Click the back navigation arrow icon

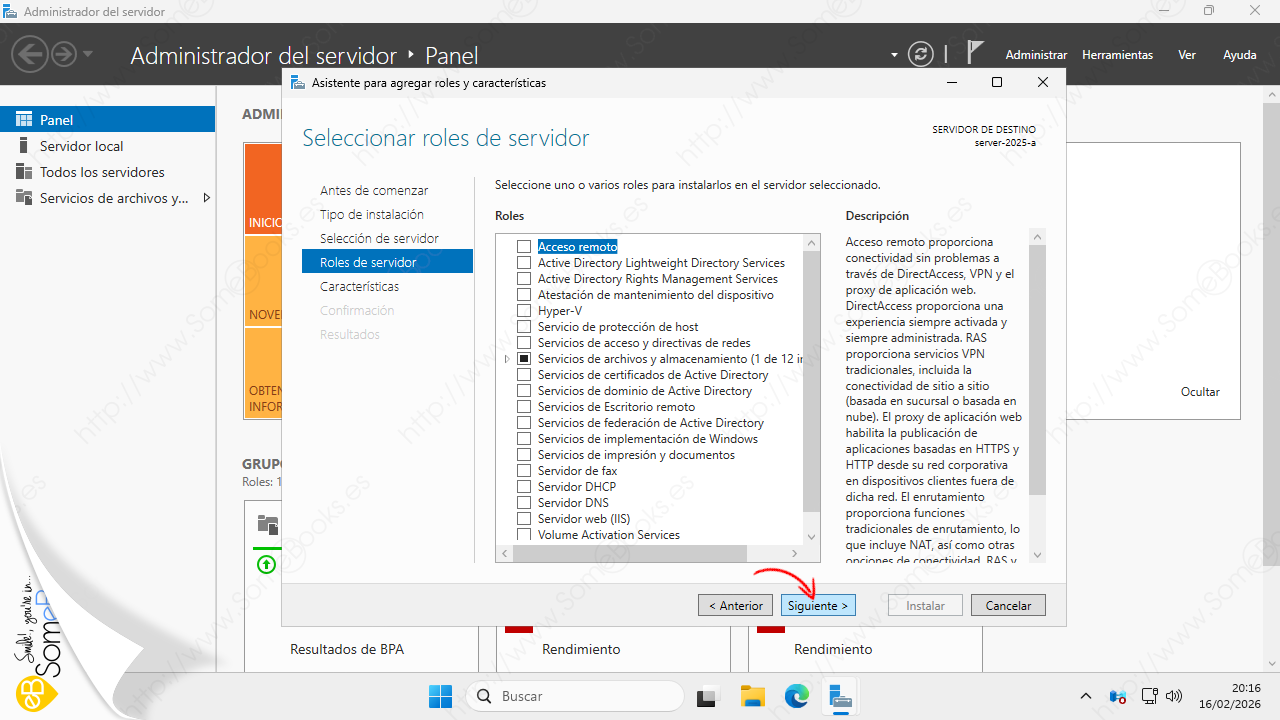(x=31, y=54)
